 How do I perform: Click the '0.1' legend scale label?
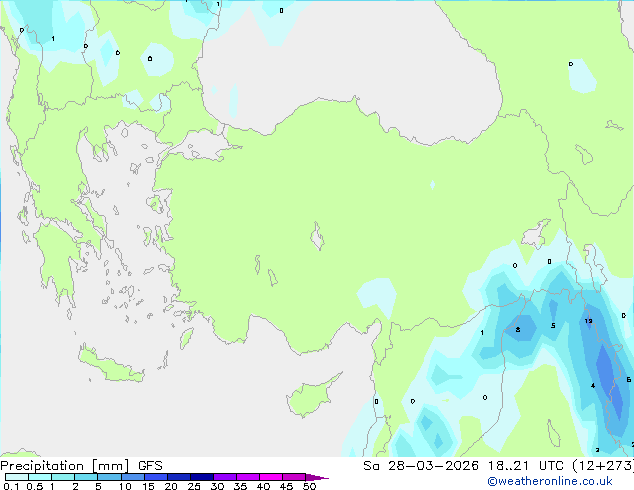(11, 486)
